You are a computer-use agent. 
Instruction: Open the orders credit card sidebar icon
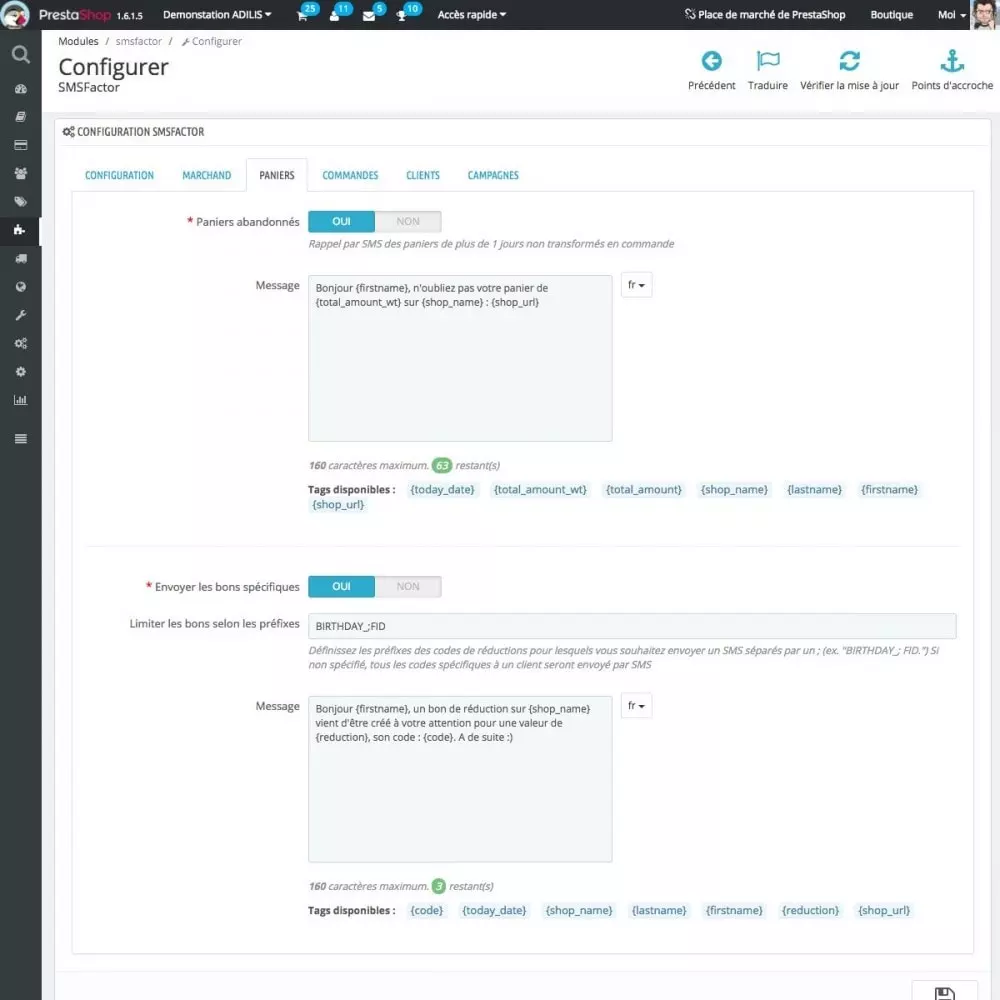20,145
